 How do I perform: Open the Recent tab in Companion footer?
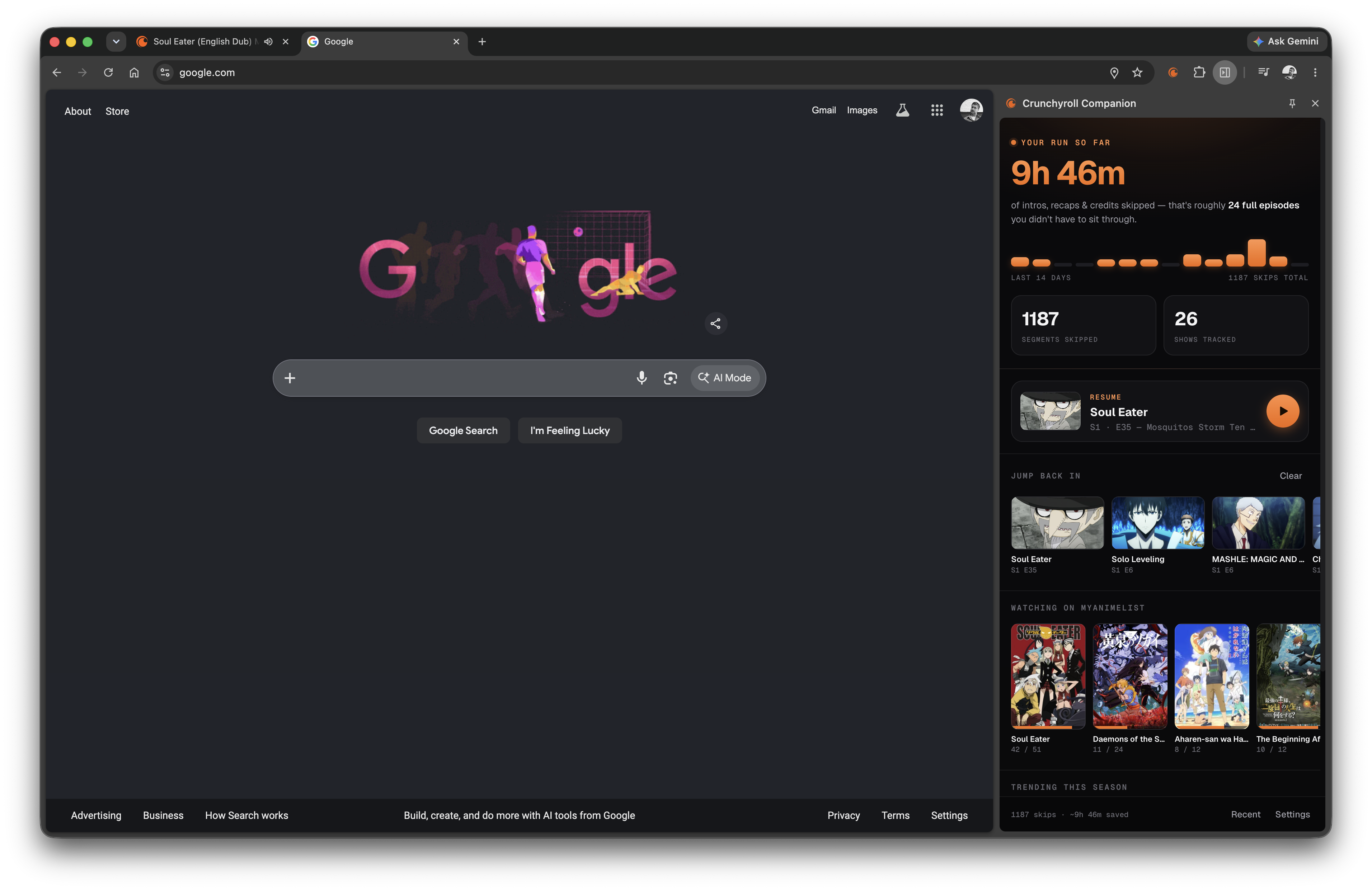(x=1245, y=814)
